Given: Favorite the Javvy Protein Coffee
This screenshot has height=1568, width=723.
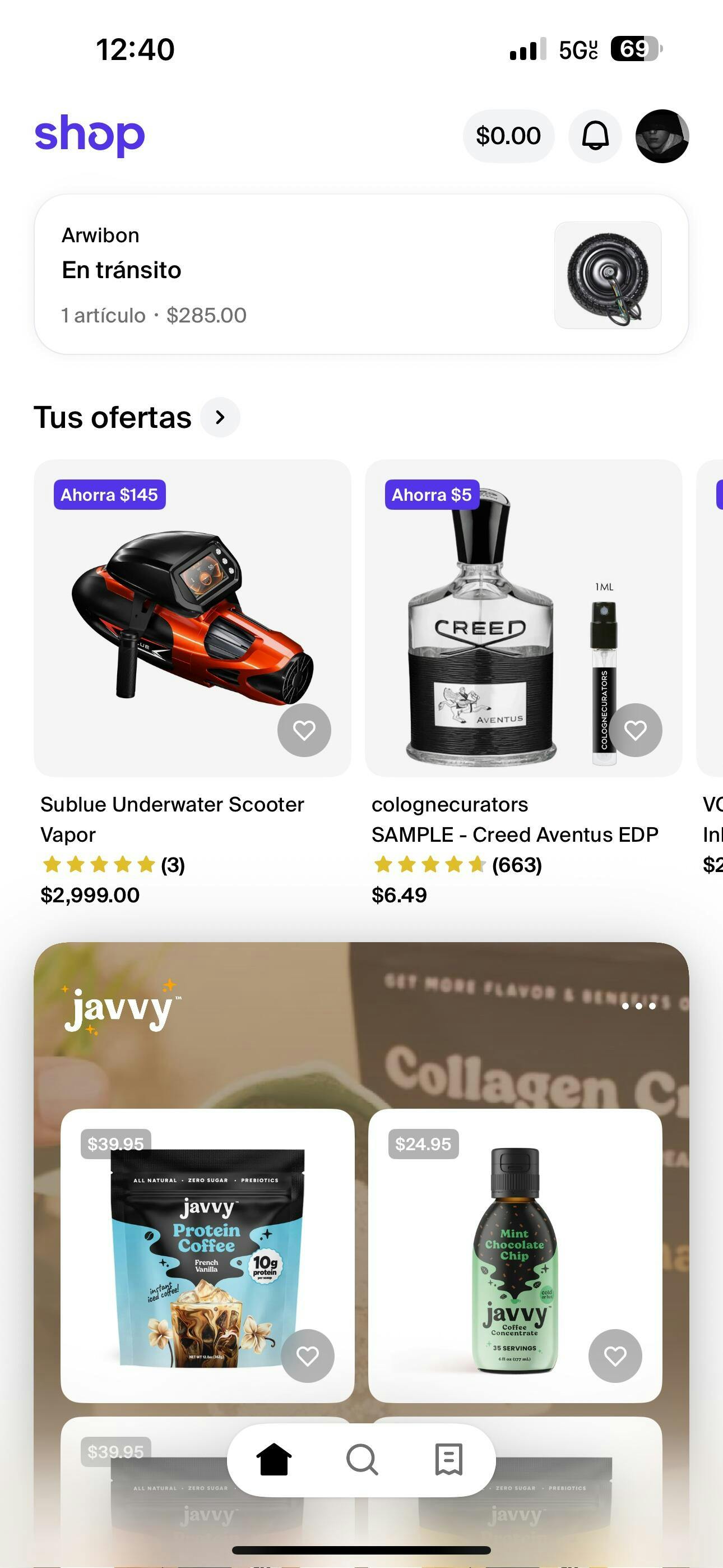Looking at the screenshot, I should 307,1355.
